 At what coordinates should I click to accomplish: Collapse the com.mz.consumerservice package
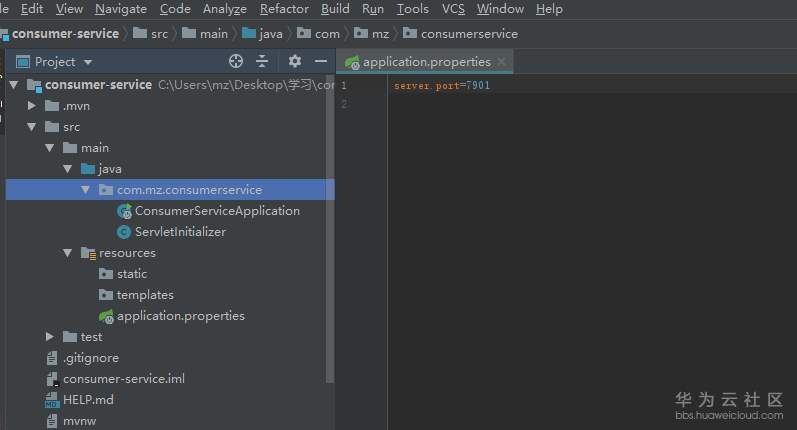tap(85, 190)
